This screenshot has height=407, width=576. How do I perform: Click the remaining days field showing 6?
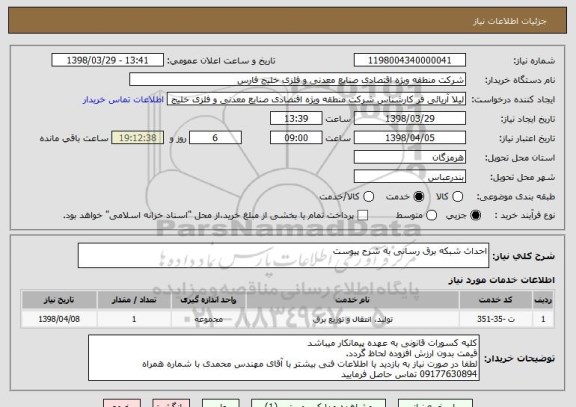click(x=215, y=138)
